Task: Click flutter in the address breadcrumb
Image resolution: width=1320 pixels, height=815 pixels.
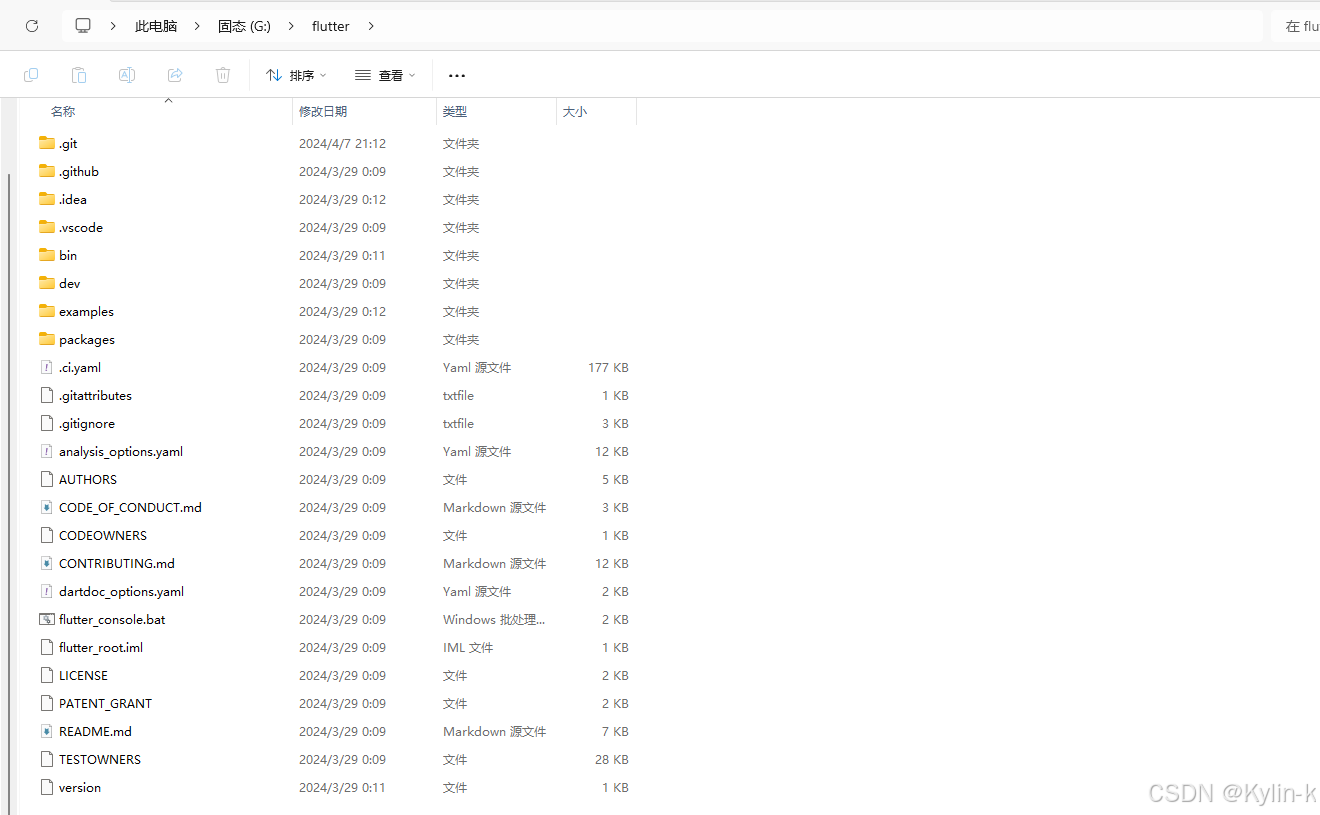Action: pos(331,26)
